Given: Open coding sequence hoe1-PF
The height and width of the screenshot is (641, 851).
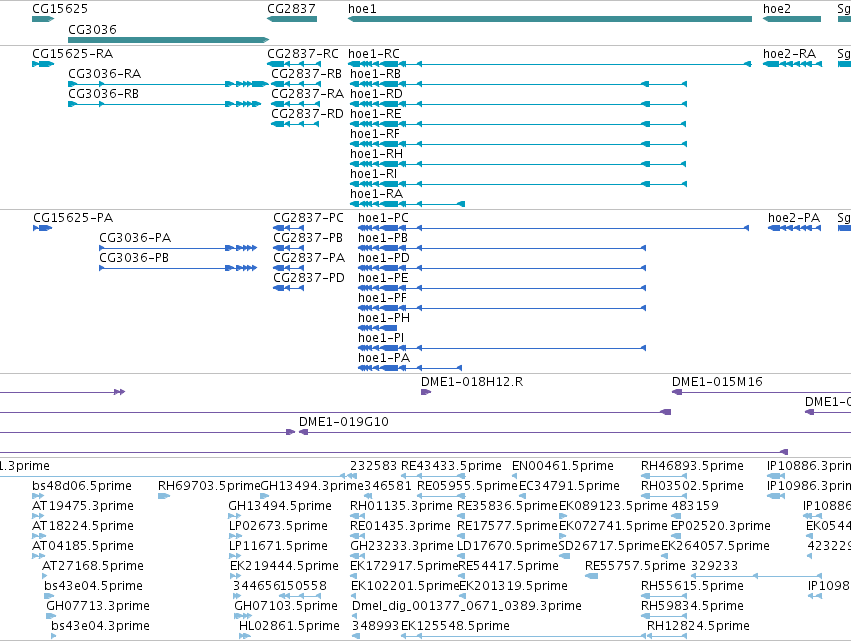Looking at the screenshot, I should point(382,299).
